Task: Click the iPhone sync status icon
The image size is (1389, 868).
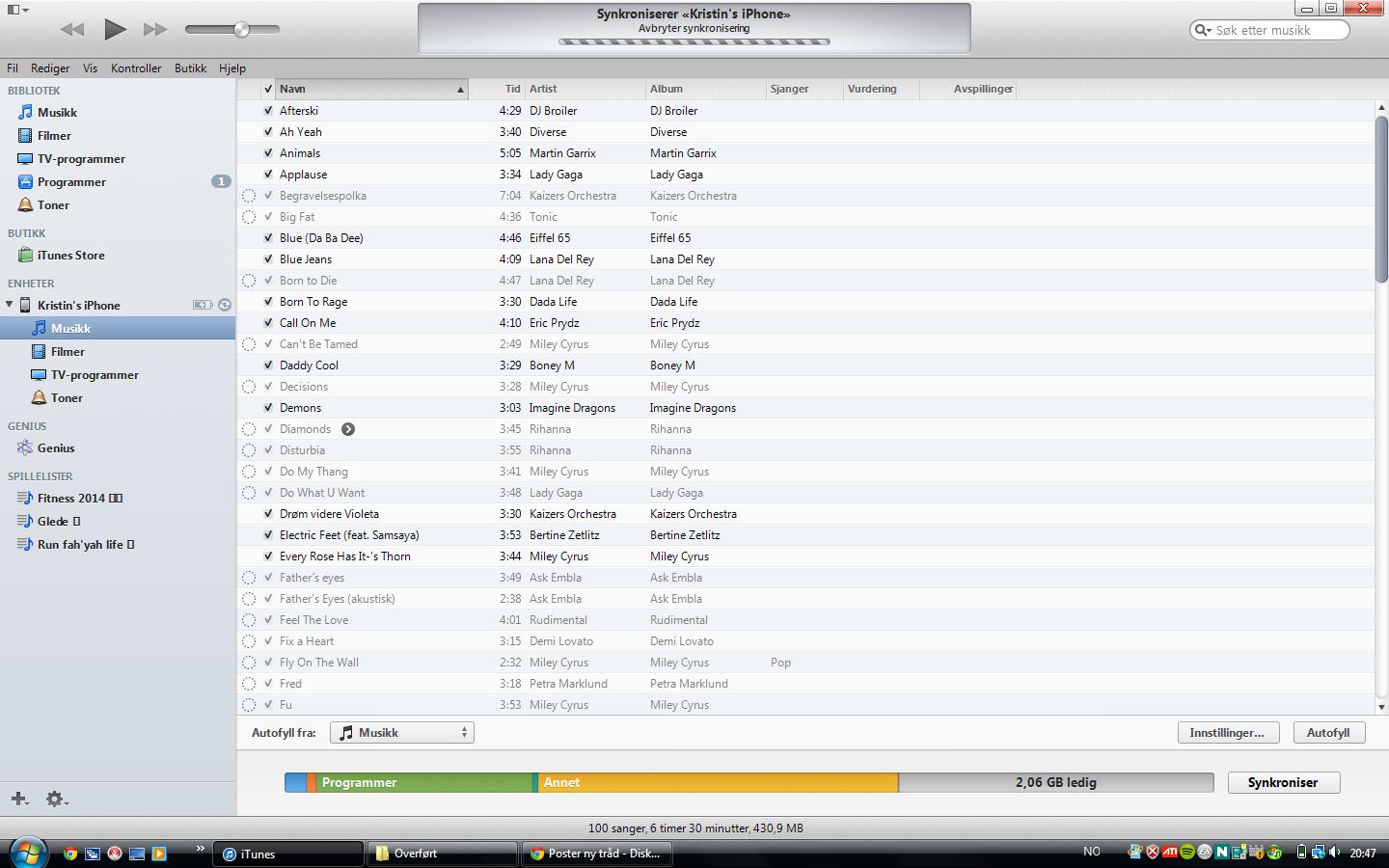Action: (x=225, y=305)
